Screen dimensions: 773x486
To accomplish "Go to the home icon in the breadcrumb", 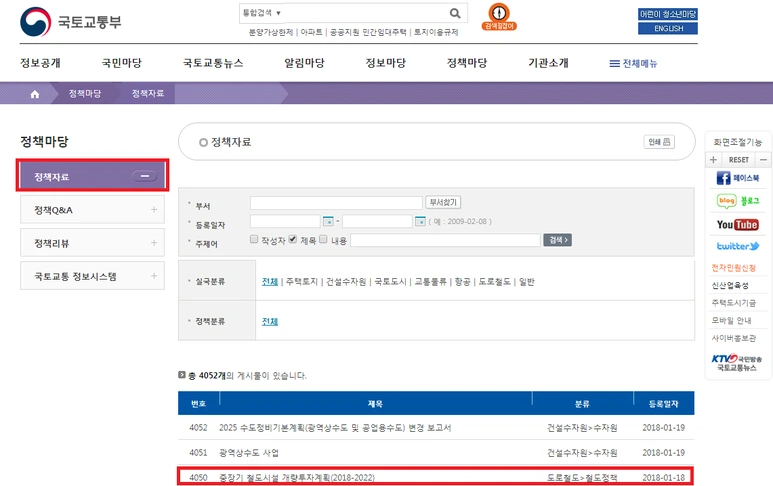I will (x=35, y=94).
